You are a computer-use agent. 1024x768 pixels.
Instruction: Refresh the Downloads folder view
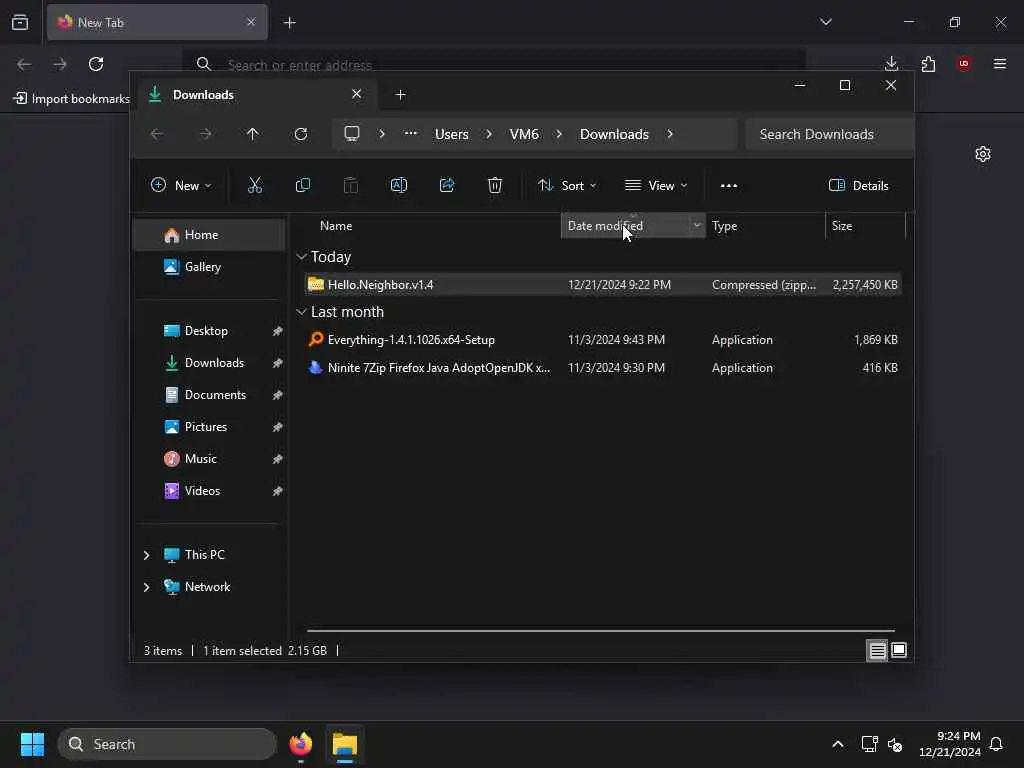tap(301, 134)
